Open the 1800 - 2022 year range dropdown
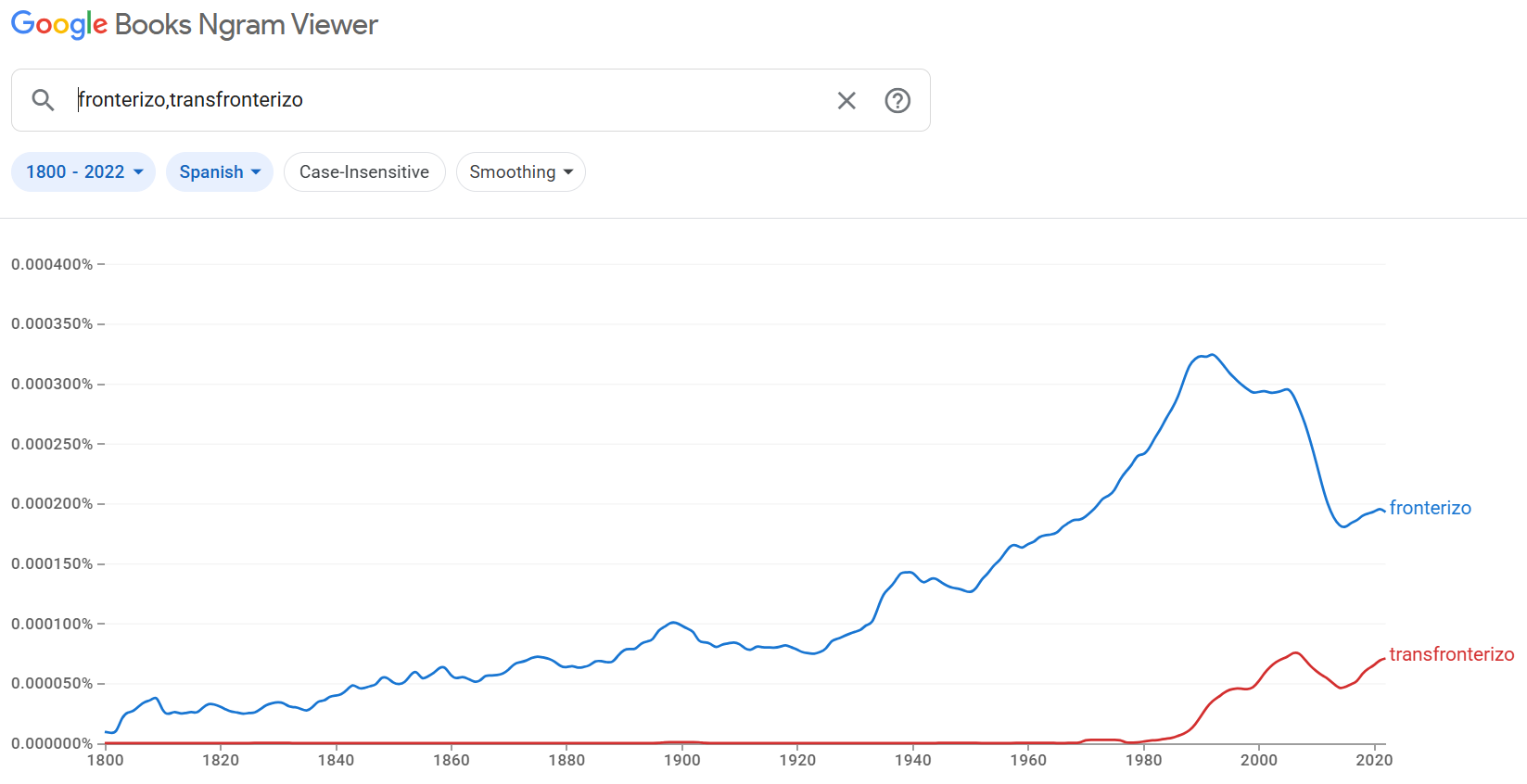The image size is (1527, 784). pos(83,172)
